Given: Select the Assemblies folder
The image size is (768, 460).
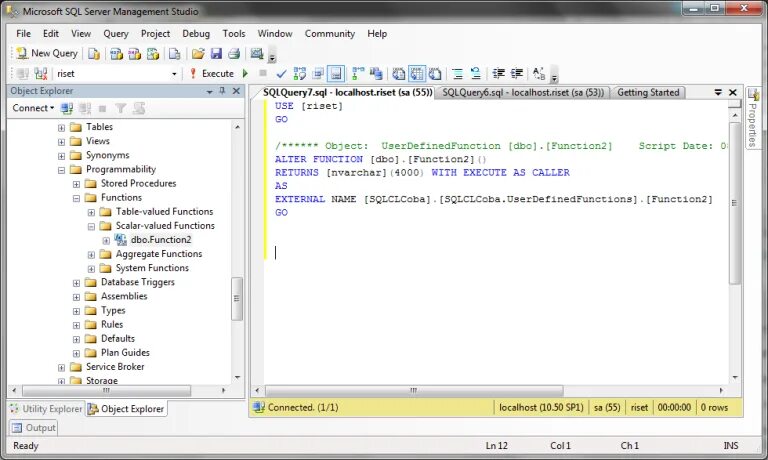Looking at the screenshot, I should [x=124, y=296].
